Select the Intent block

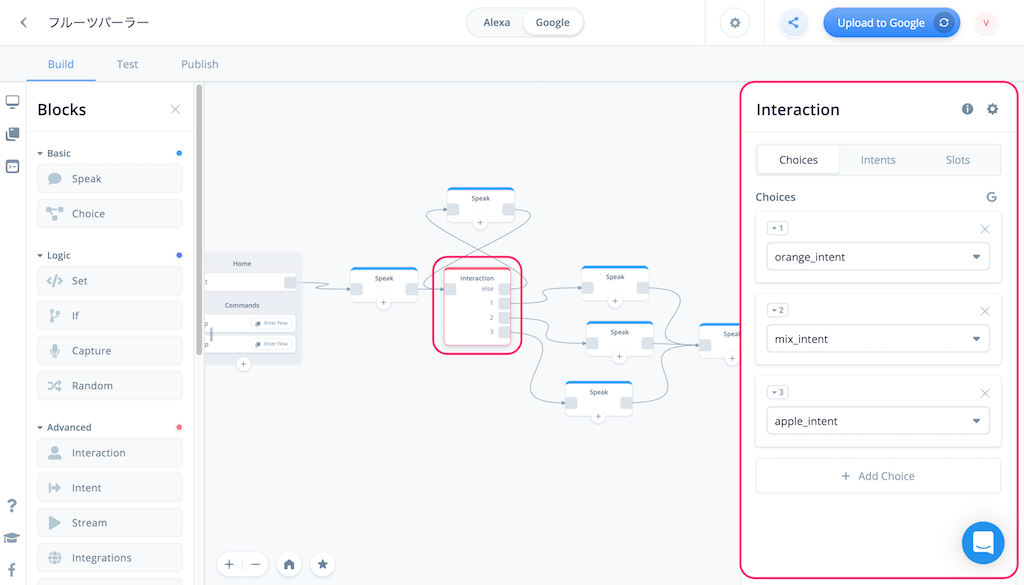[x=110, y=488]
